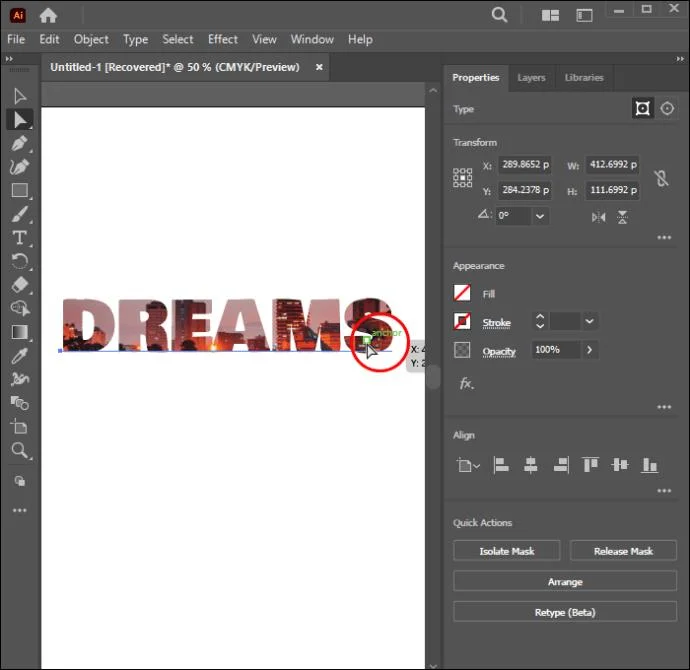Viewport: 690px width, 670px height.
Task: Show more Appearance options
Action: coord(664,407)
